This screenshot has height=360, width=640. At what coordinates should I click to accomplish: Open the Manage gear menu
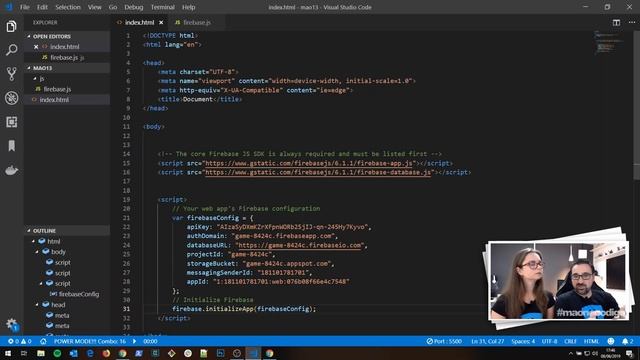pyautogui.click(x=11, y=324)
